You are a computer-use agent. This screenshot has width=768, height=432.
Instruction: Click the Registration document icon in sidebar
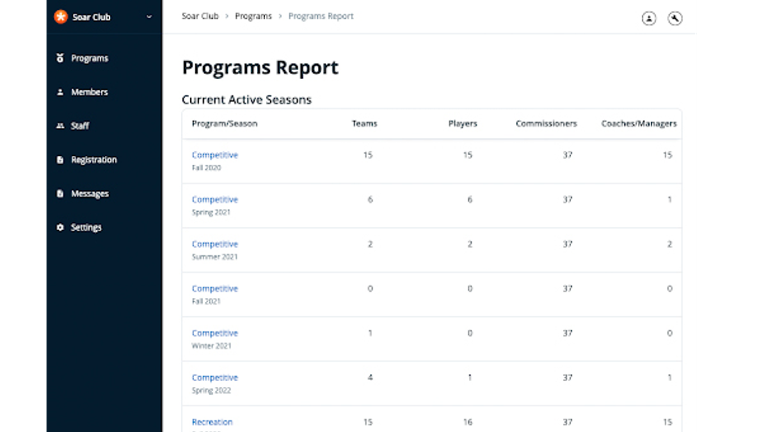pyautogui.click(x=60, y=160)
